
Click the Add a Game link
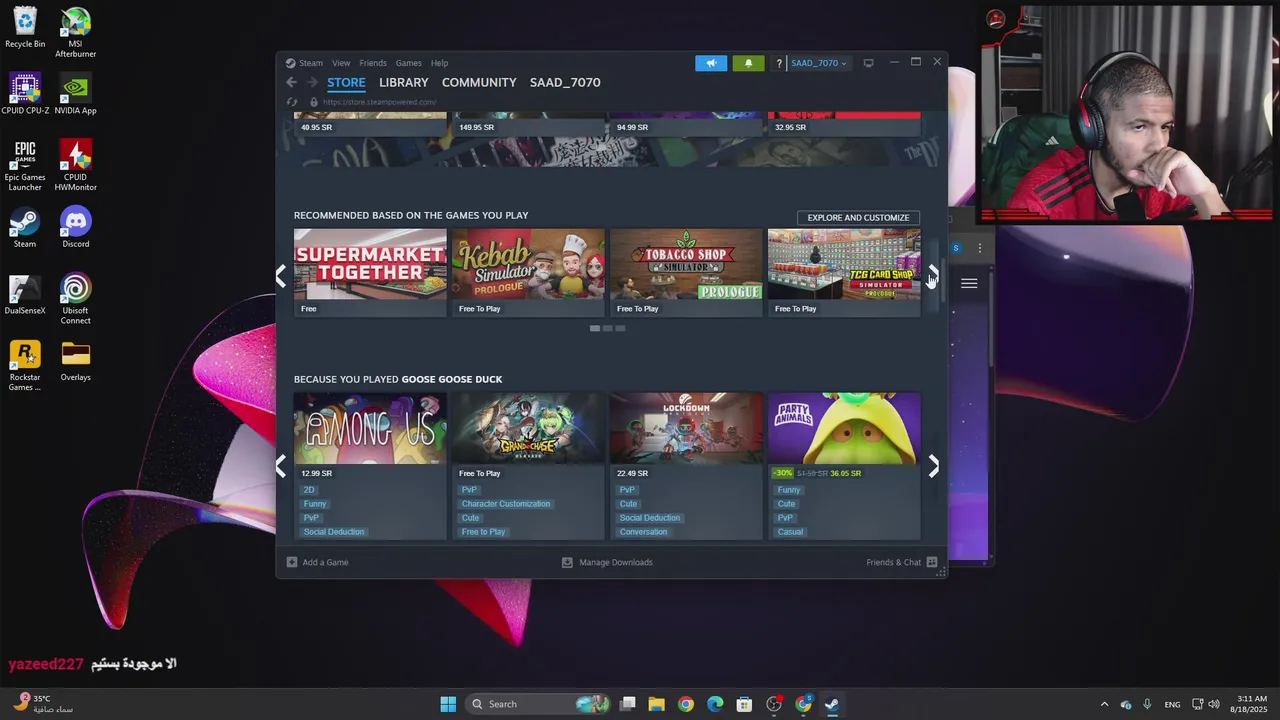[325, 562]
